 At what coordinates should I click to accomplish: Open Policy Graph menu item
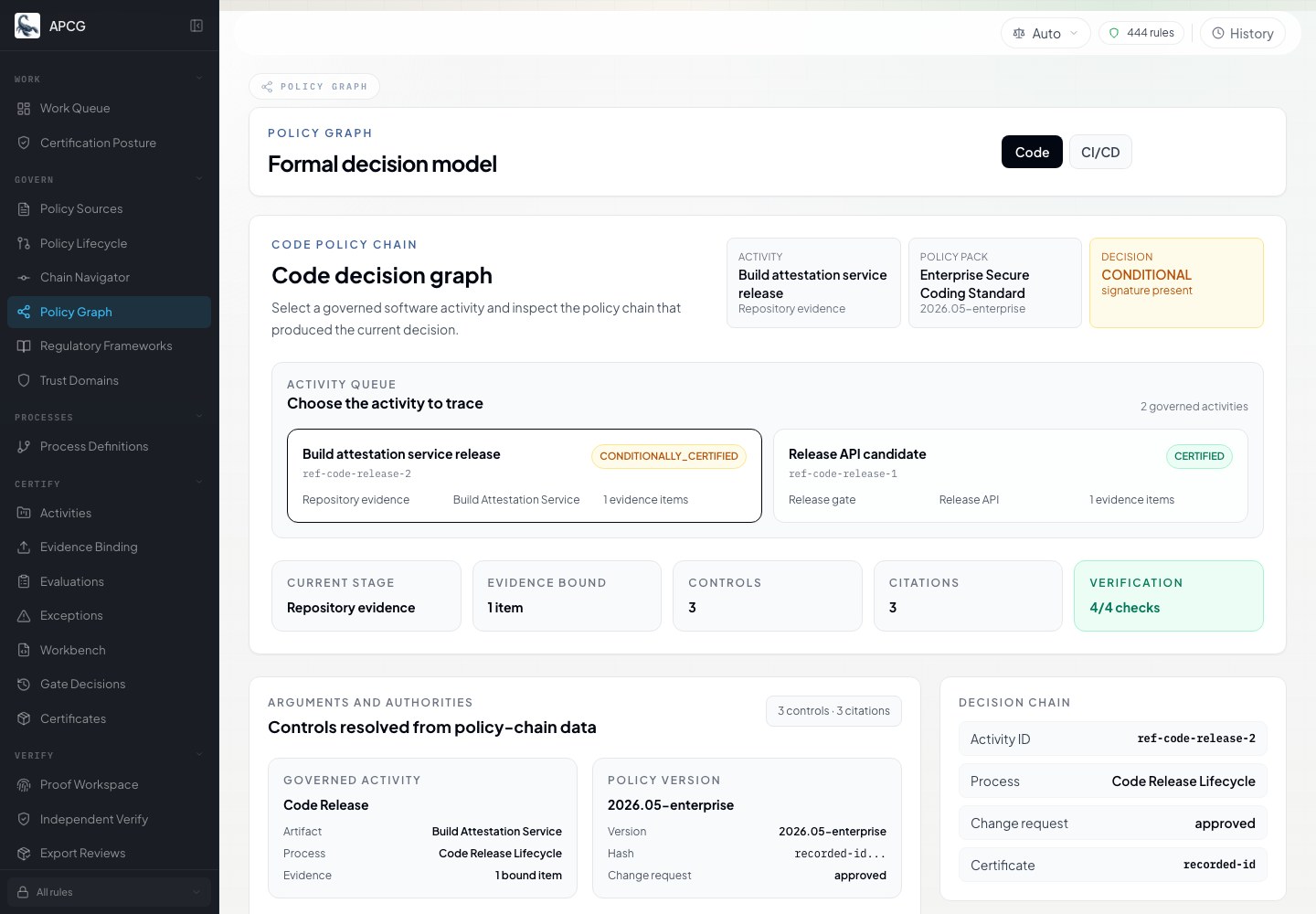tap(109, 312)
